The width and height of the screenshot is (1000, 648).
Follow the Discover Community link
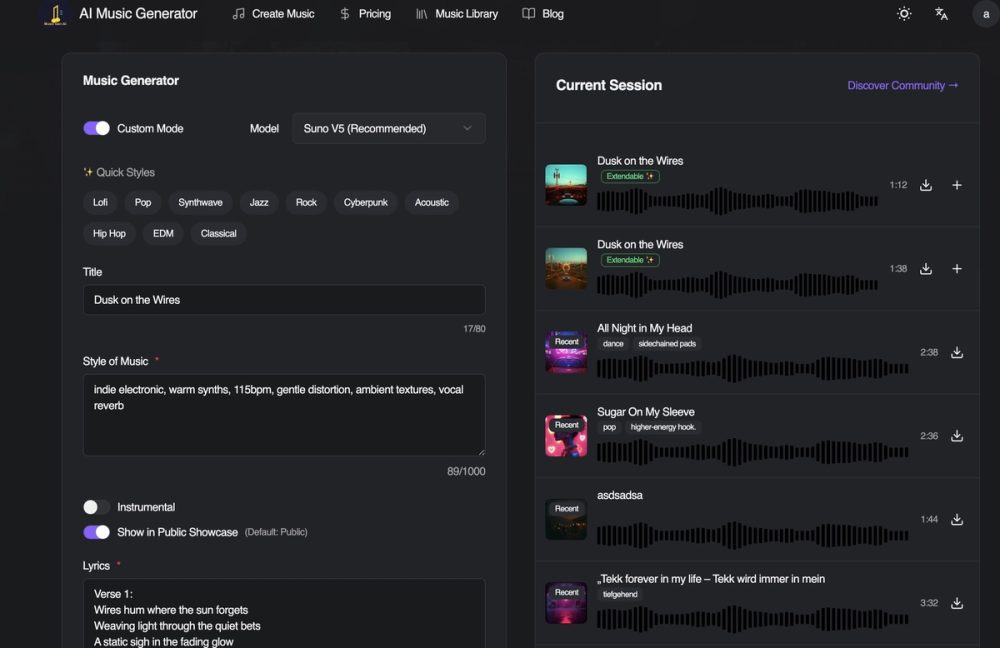point(902,86)
